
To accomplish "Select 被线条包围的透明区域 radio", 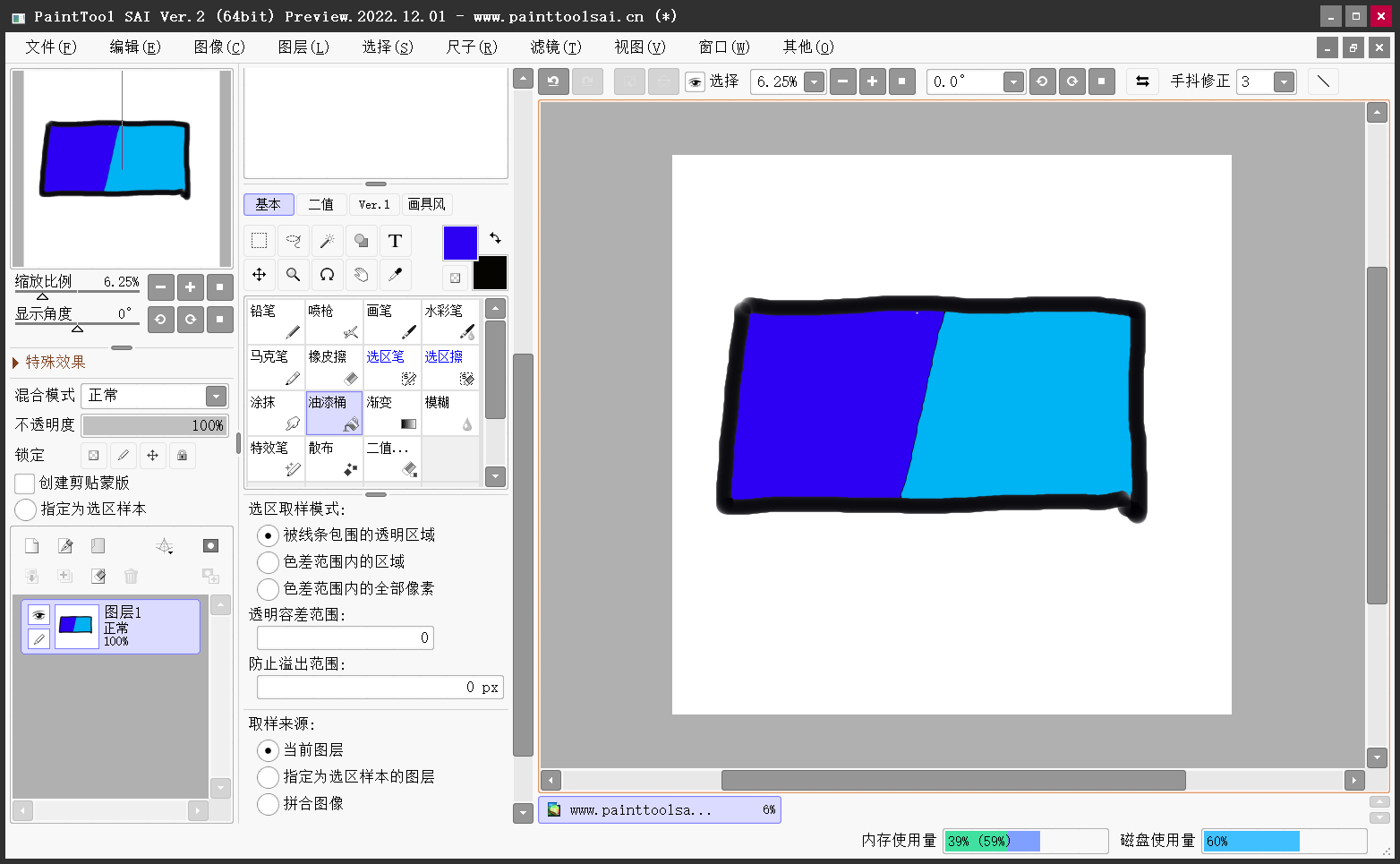I will 268,535.
